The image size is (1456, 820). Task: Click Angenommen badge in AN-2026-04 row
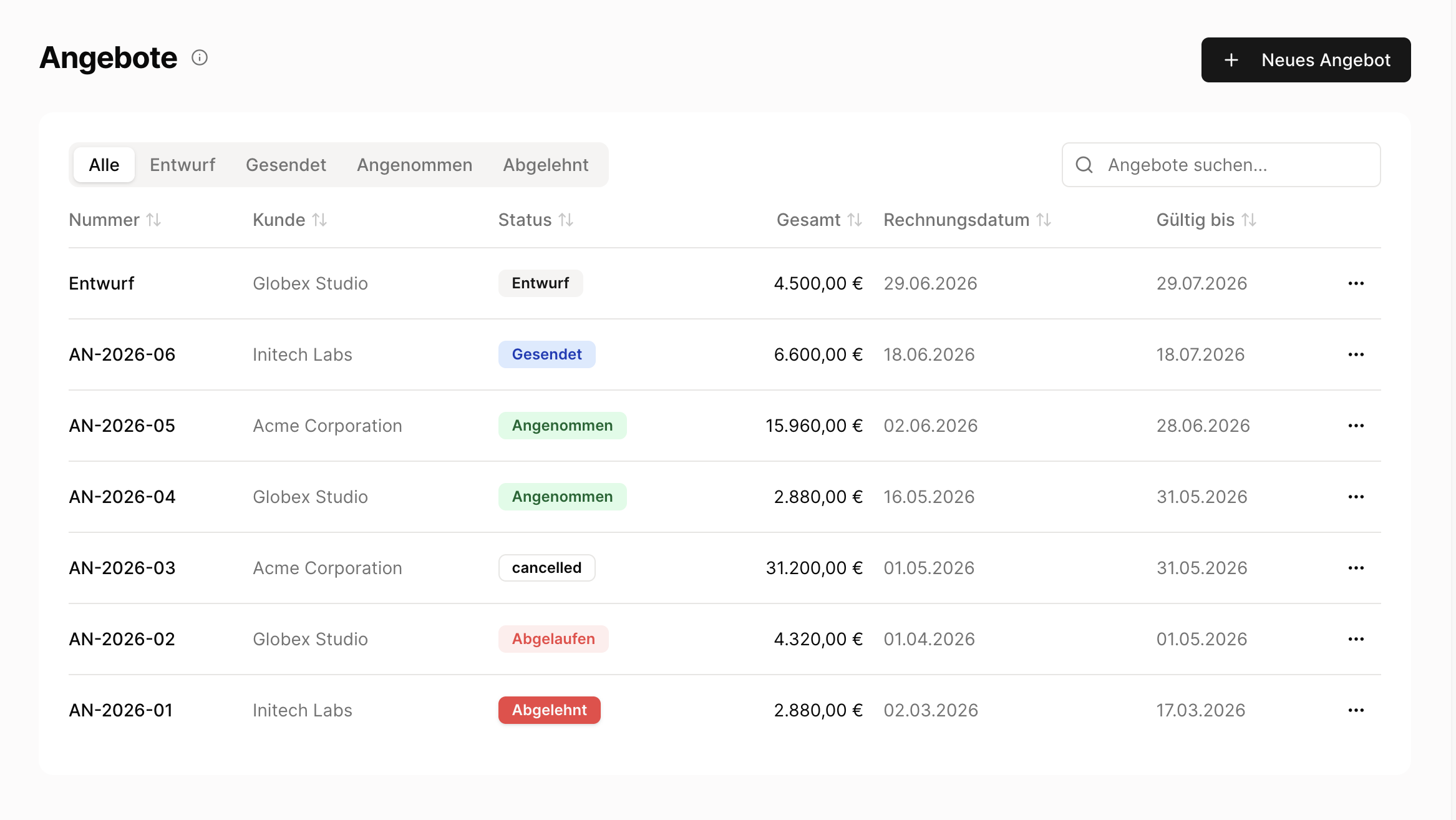click(x=562, y=497)
